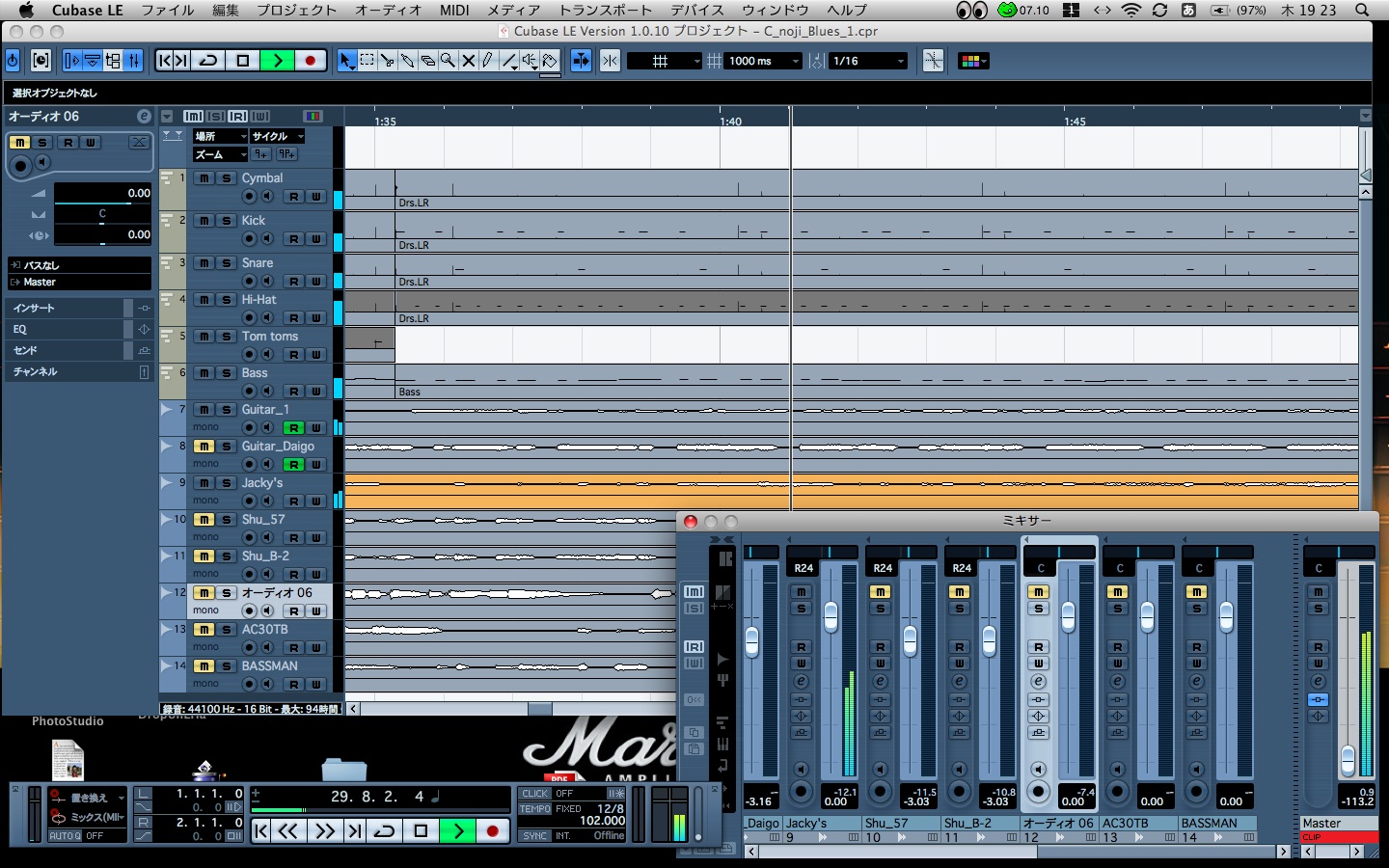Open the 1/16 quantize dropdown

point(869,61)
